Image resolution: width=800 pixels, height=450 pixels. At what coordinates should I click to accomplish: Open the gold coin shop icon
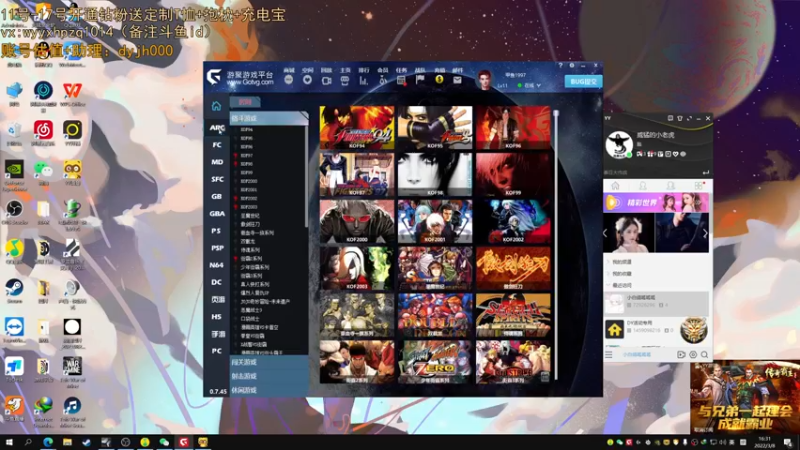point(439,80)
